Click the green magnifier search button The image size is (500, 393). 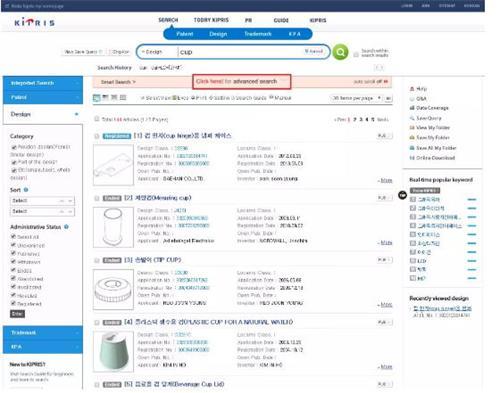340,52
